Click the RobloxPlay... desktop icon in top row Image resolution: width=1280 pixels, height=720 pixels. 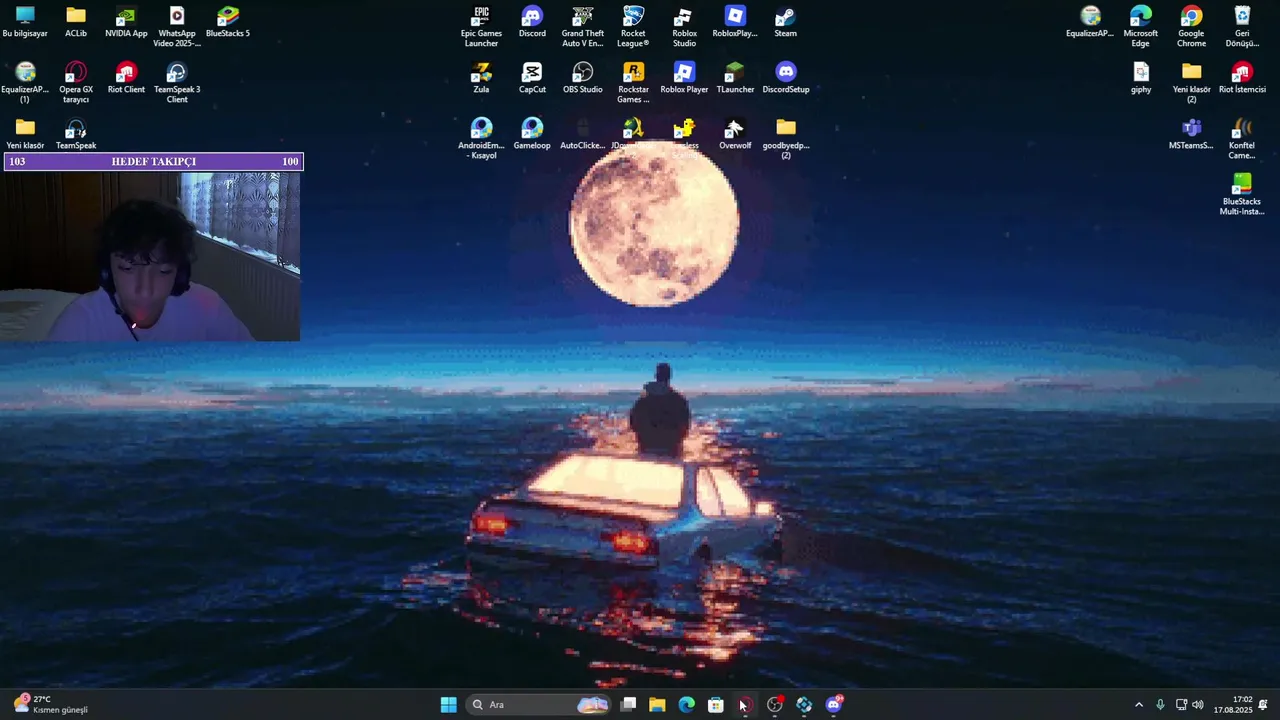pyautogui.click(x=735, y=22)
